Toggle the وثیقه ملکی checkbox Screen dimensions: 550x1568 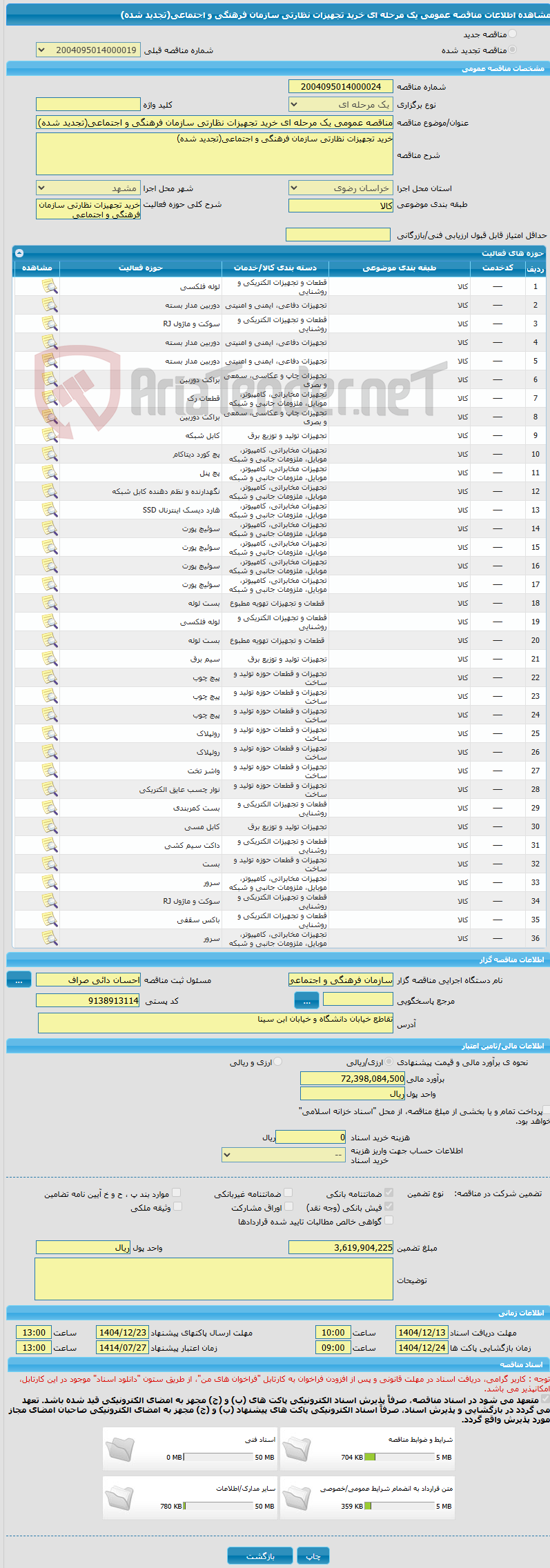(x=177, y=1207)
